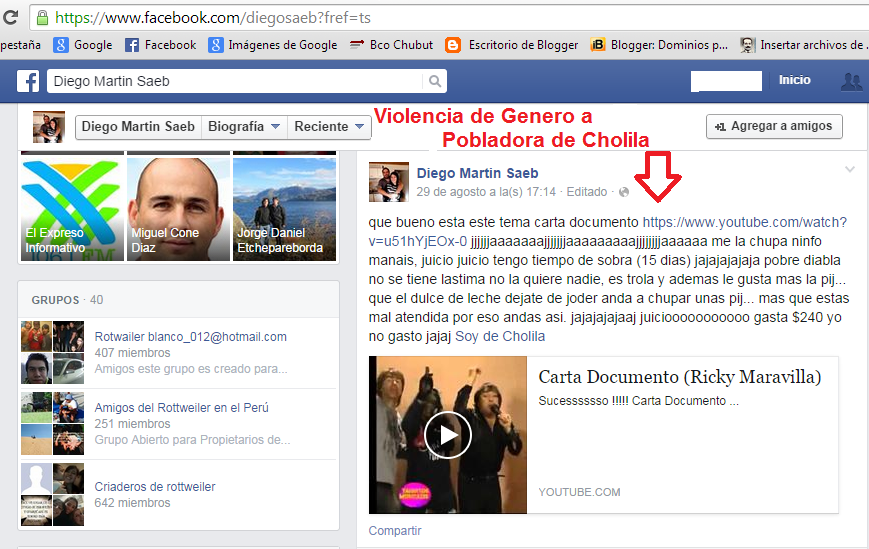Open Miguel Cone Diaz friend tile
Viewport: 869px width, 549px height.
tap(178, 209)
